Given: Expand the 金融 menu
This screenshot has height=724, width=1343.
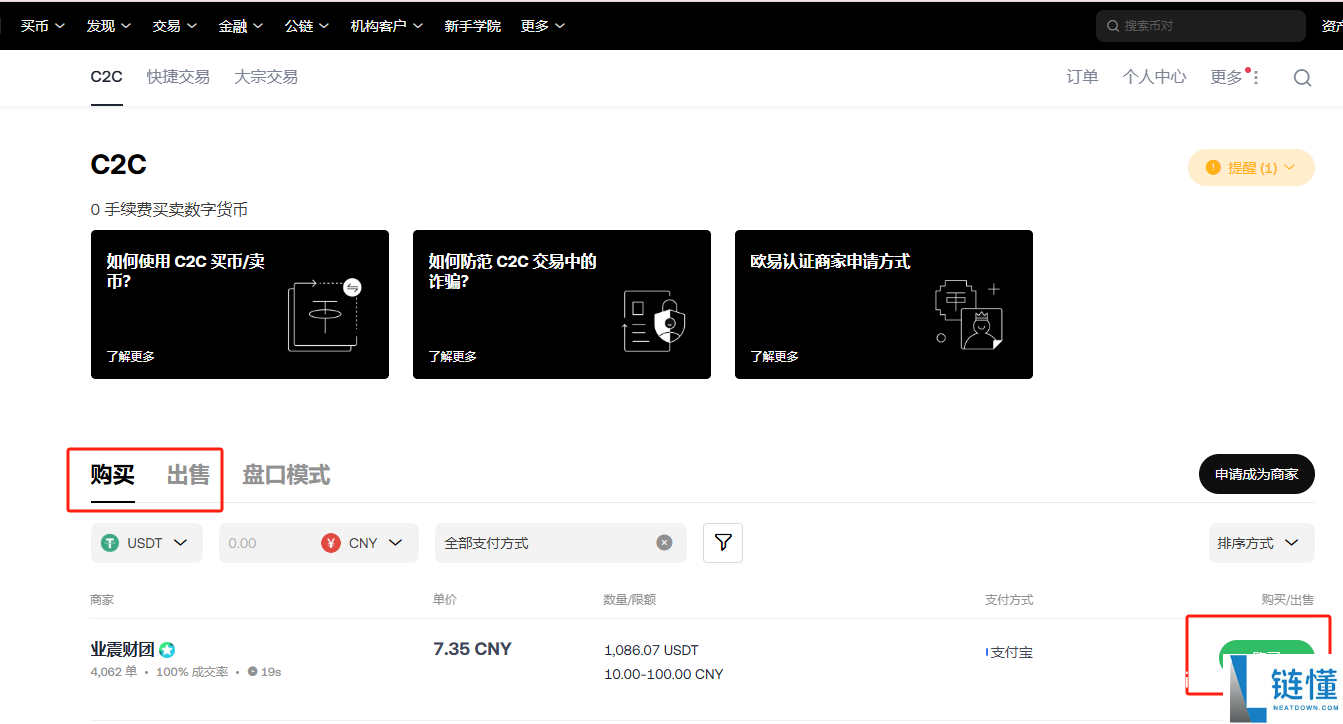Looking at the screenshot, I should [240, 26].
